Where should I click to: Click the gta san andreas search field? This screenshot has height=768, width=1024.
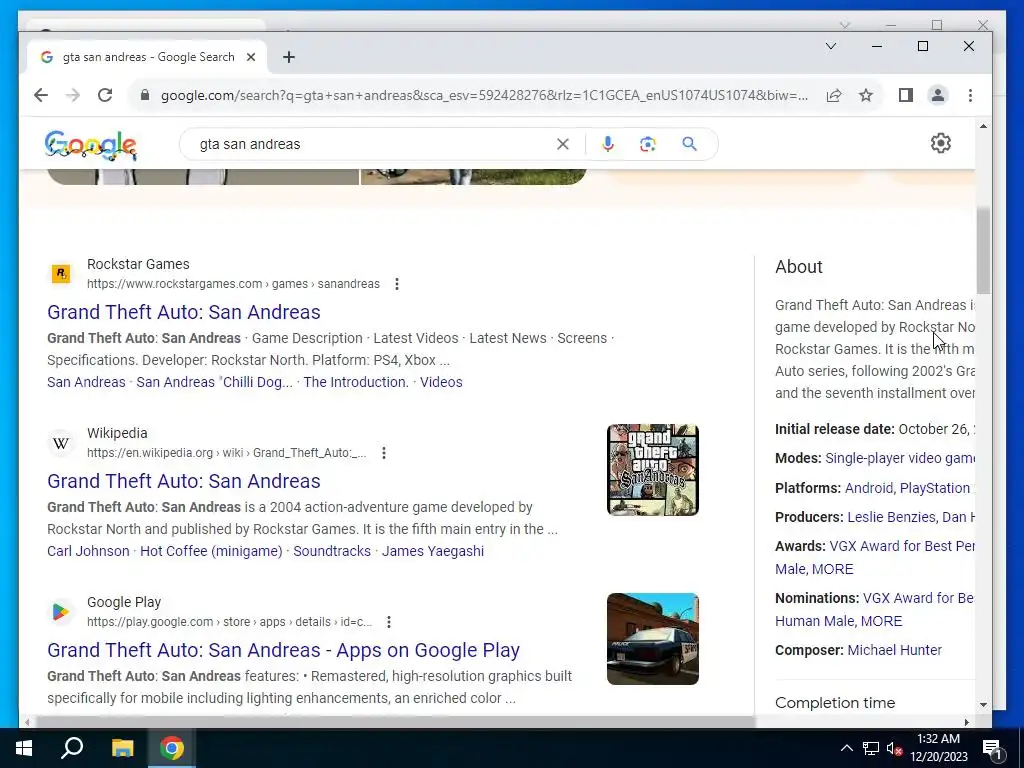(x=374, y=144)
